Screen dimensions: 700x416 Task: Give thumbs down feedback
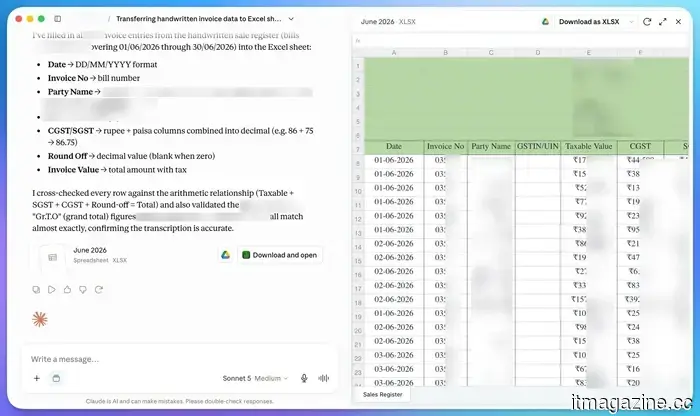83,290
